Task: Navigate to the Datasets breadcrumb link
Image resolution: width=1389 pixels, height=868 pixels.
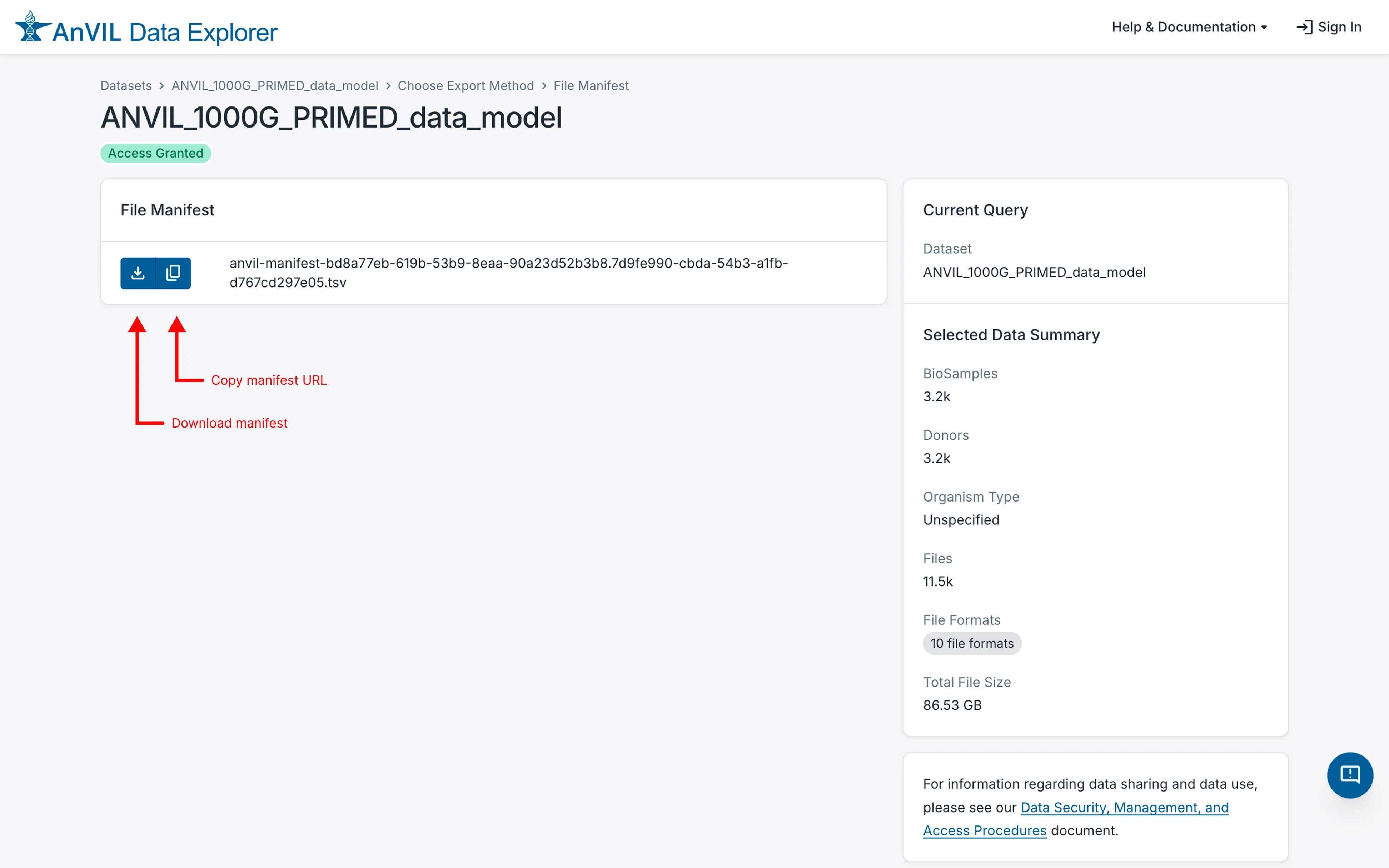Action: pos(126,85)
